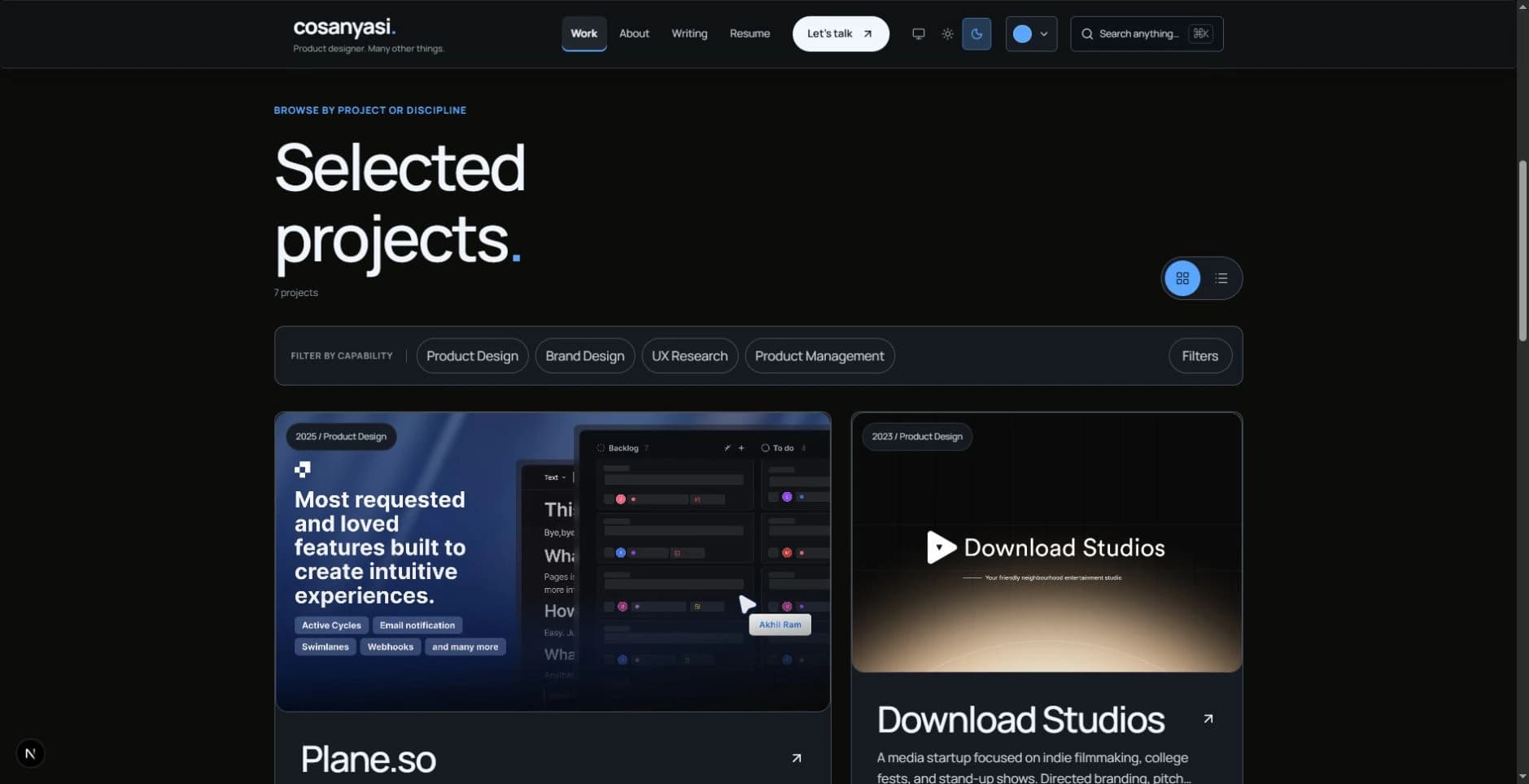Open accent color dropdown
1529x784 pixels.
click(1031, 34)
